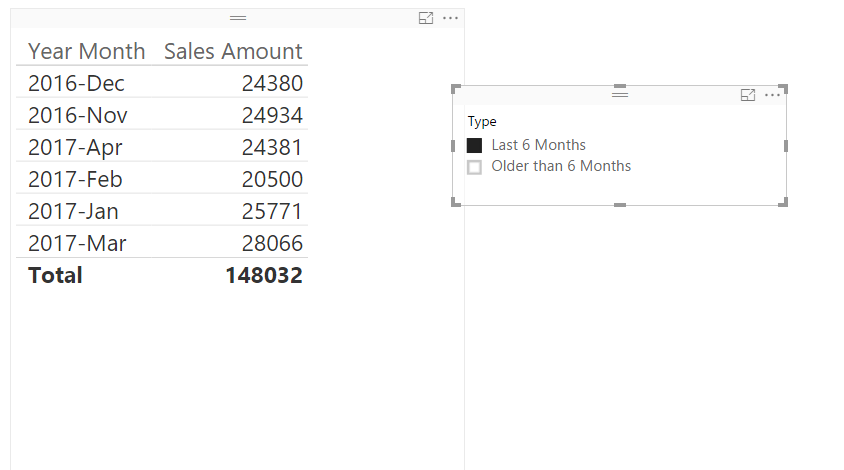The width and height of the screenshot is (844, 470).
Task: Click the slicer bottom-left corner resize handle
Action: tap(455, 202)
